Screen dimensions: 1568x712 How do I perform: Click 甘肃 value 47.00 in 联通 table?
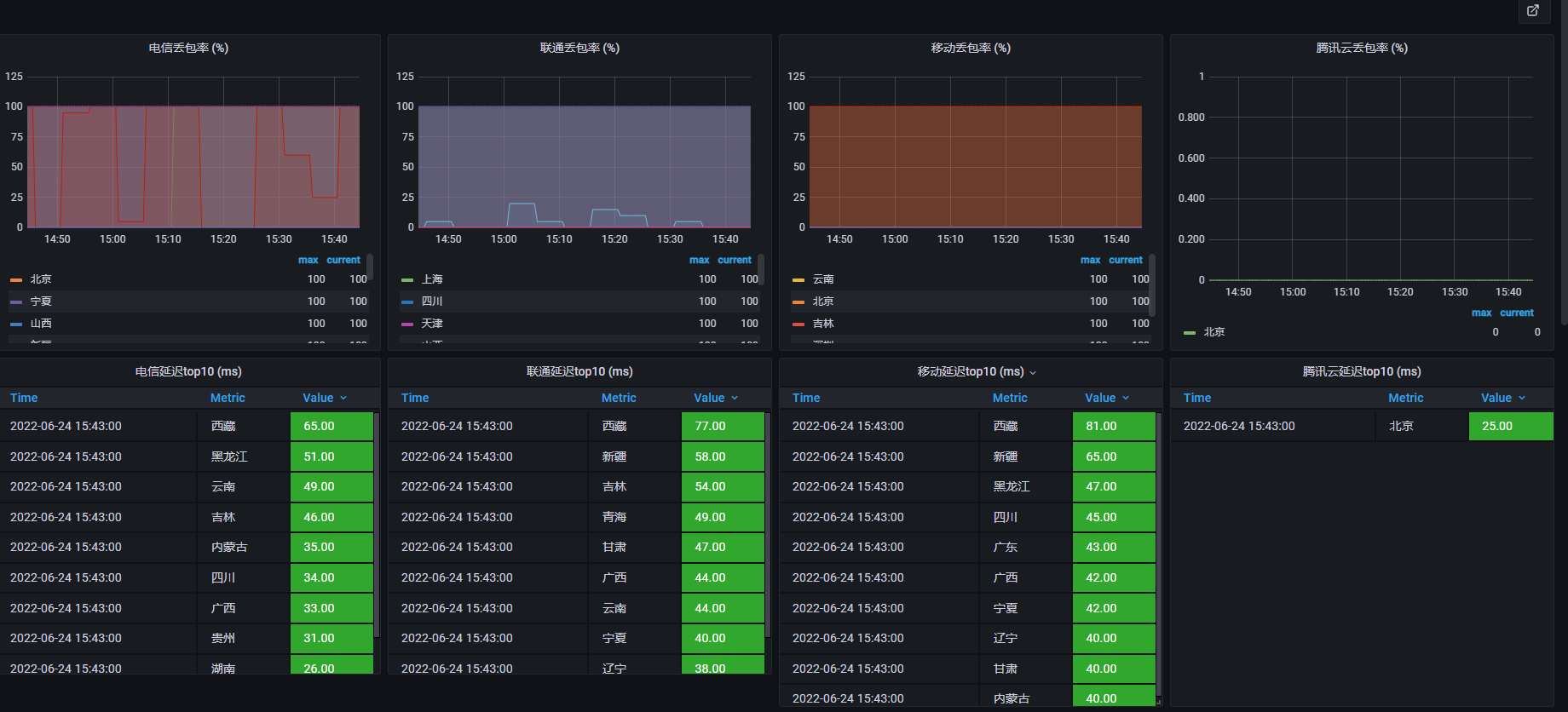coord(723,547)
